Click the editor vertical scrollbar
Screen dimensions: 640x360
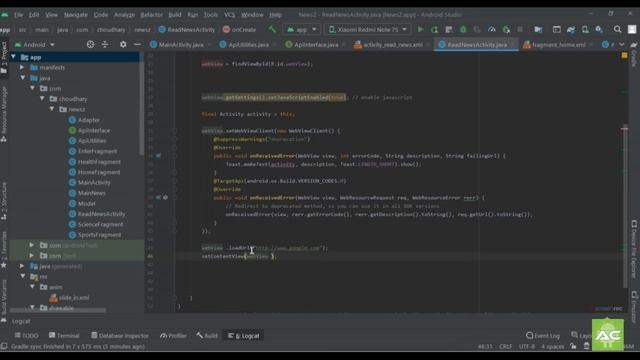coord(624,206)
